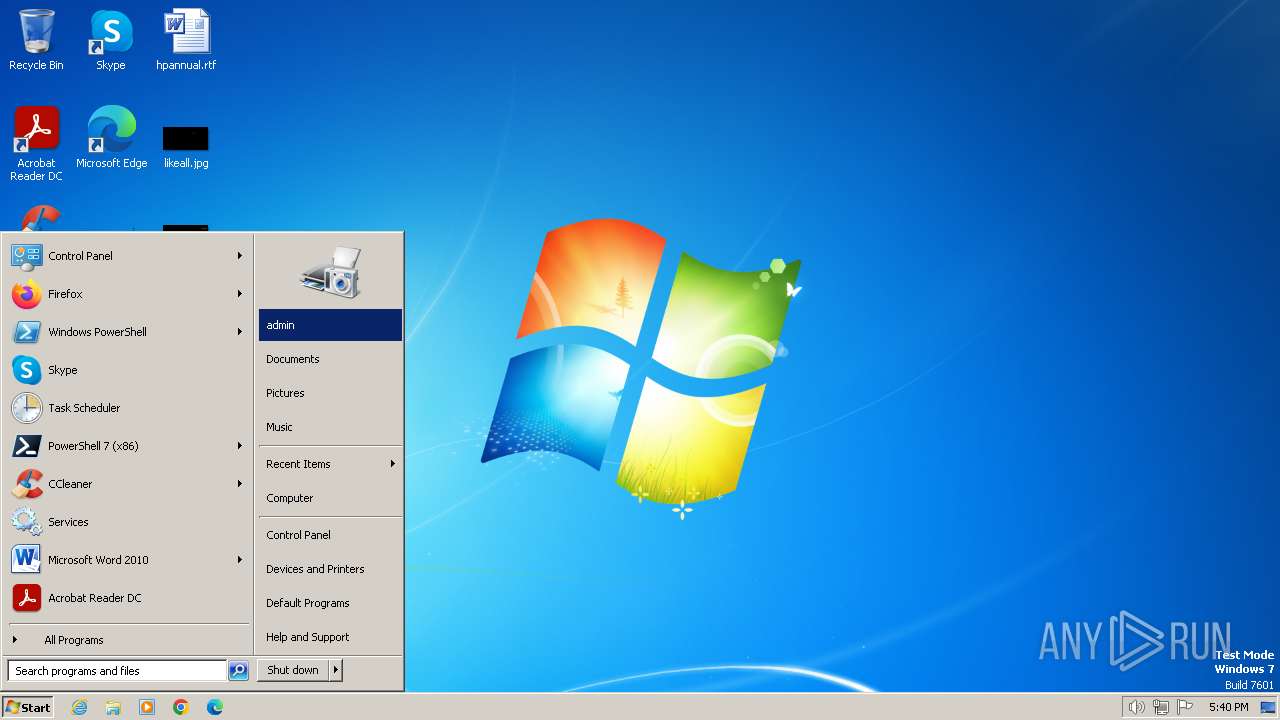Click the user account picture
Screen dimensions: 1280x720
pyautogui.click(x=330, y=271)
